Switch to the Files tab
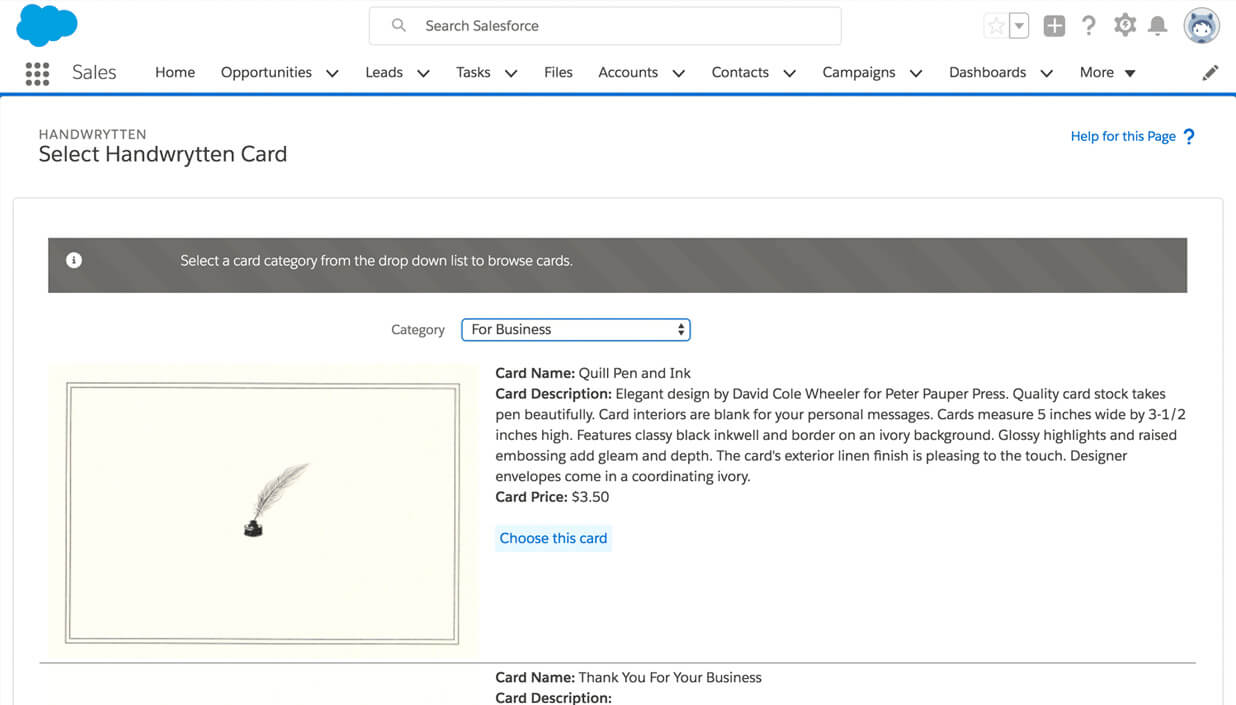The width and height of the screenshot is (1236, 705). (558, 72)
